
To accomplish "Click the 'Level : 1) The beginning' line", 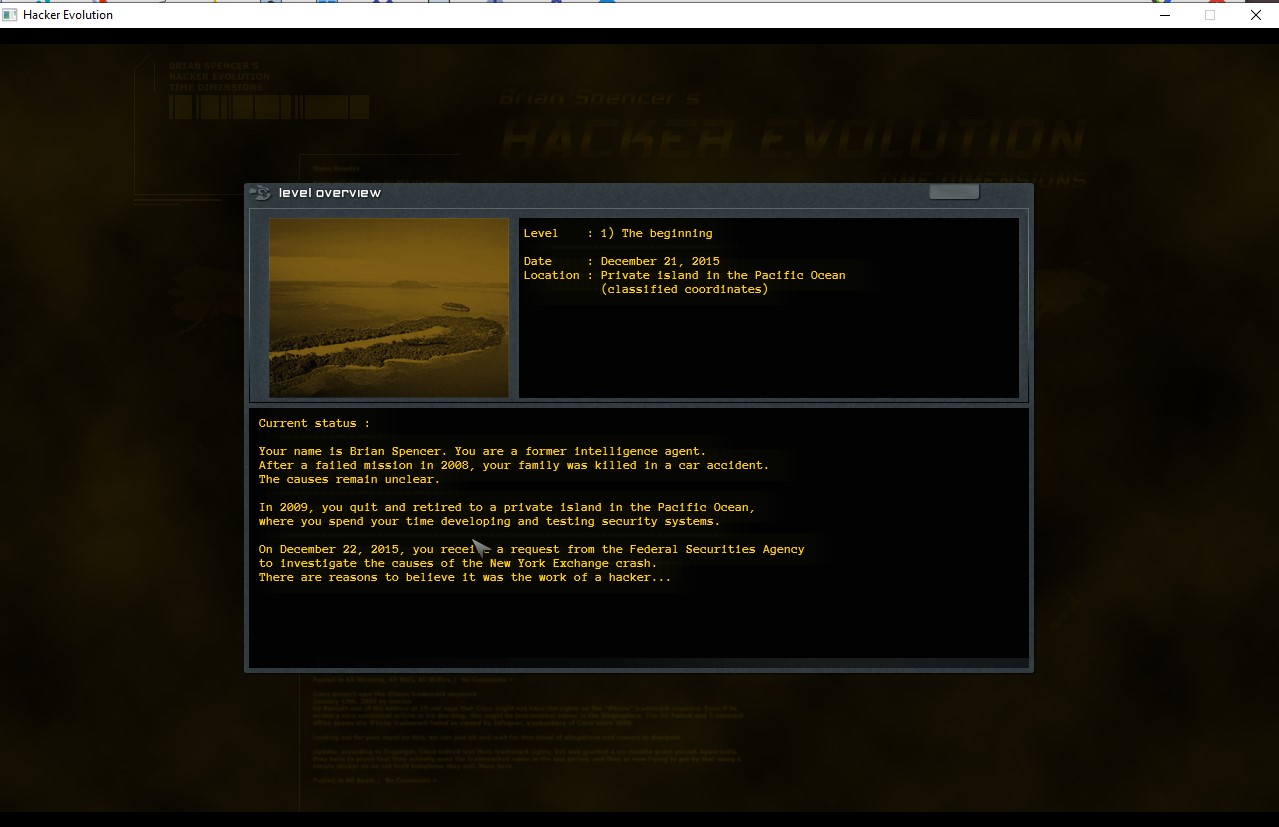I will pyautogui.click(x=618, y=233).
